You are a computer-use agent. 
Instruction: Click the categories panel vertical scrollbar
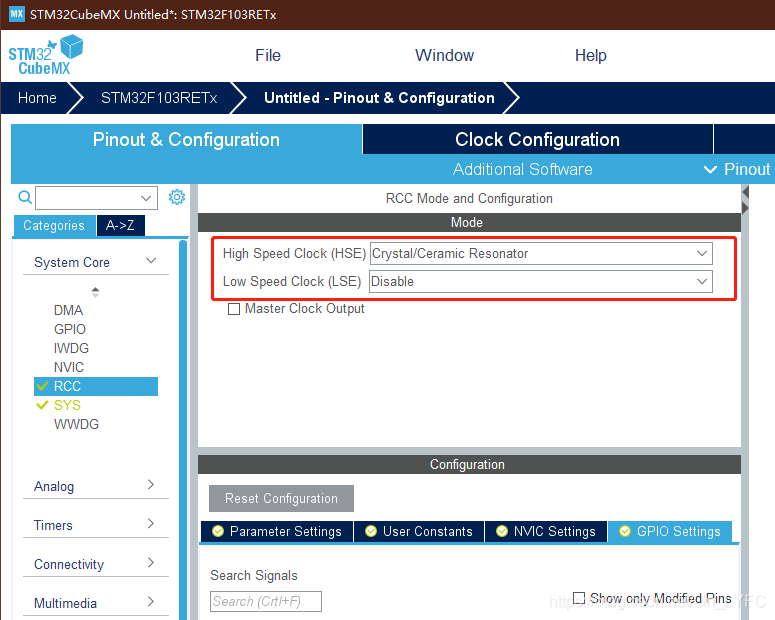183,429
